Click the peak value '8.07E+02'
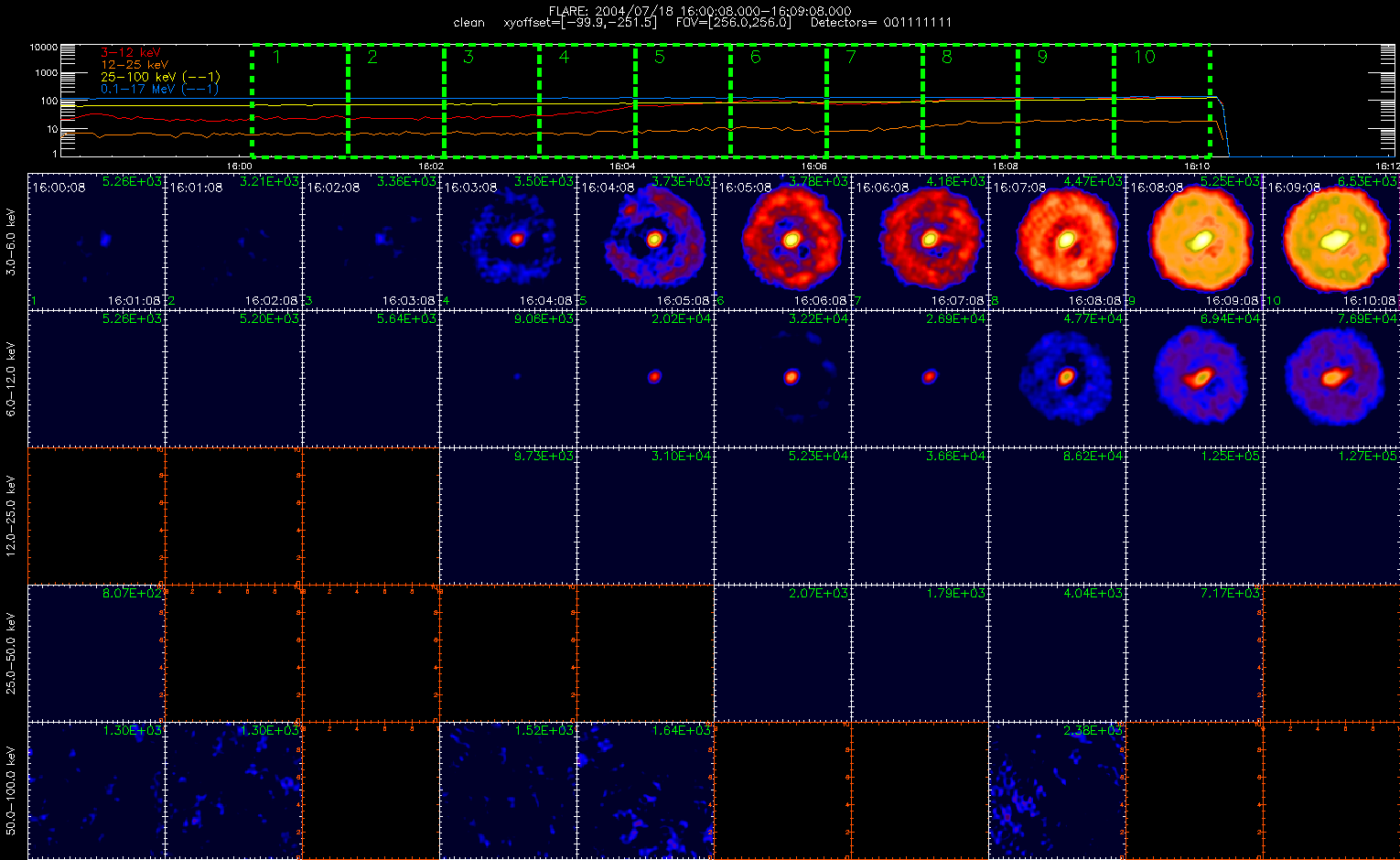1400x860 pixels. click(132, 594)
